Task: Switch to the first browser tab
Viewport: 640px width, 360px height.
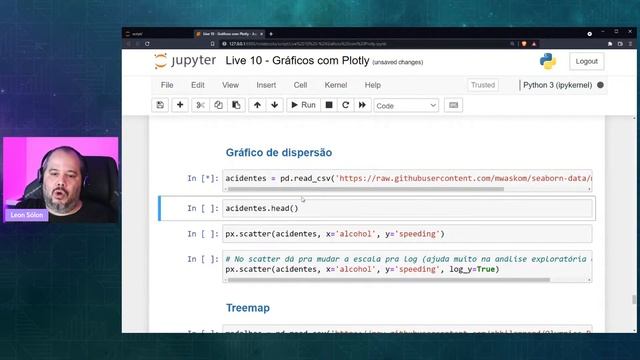Action: [159, 34]
